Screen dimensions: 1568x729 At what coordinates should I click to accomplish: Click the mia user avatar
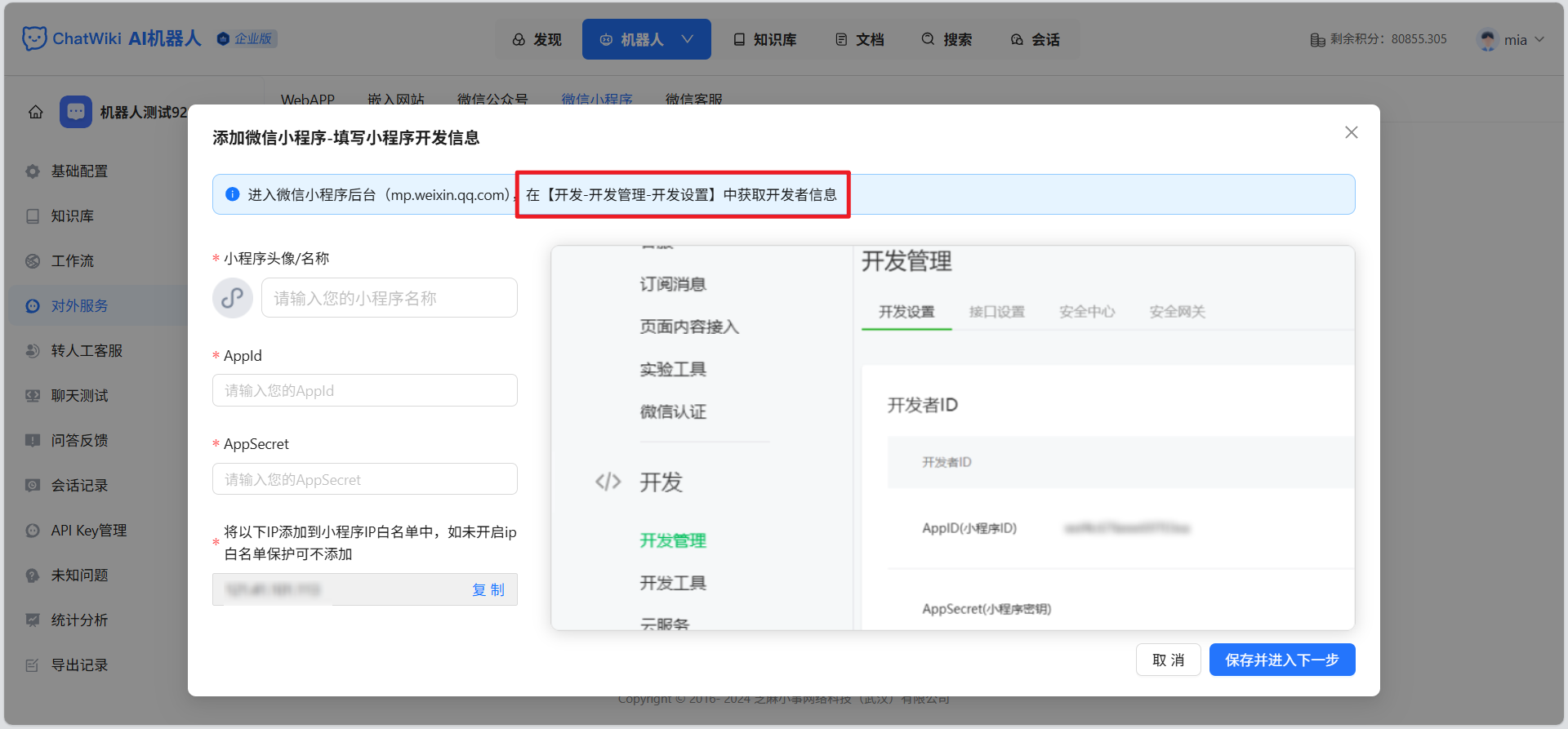click(1488, 39)
